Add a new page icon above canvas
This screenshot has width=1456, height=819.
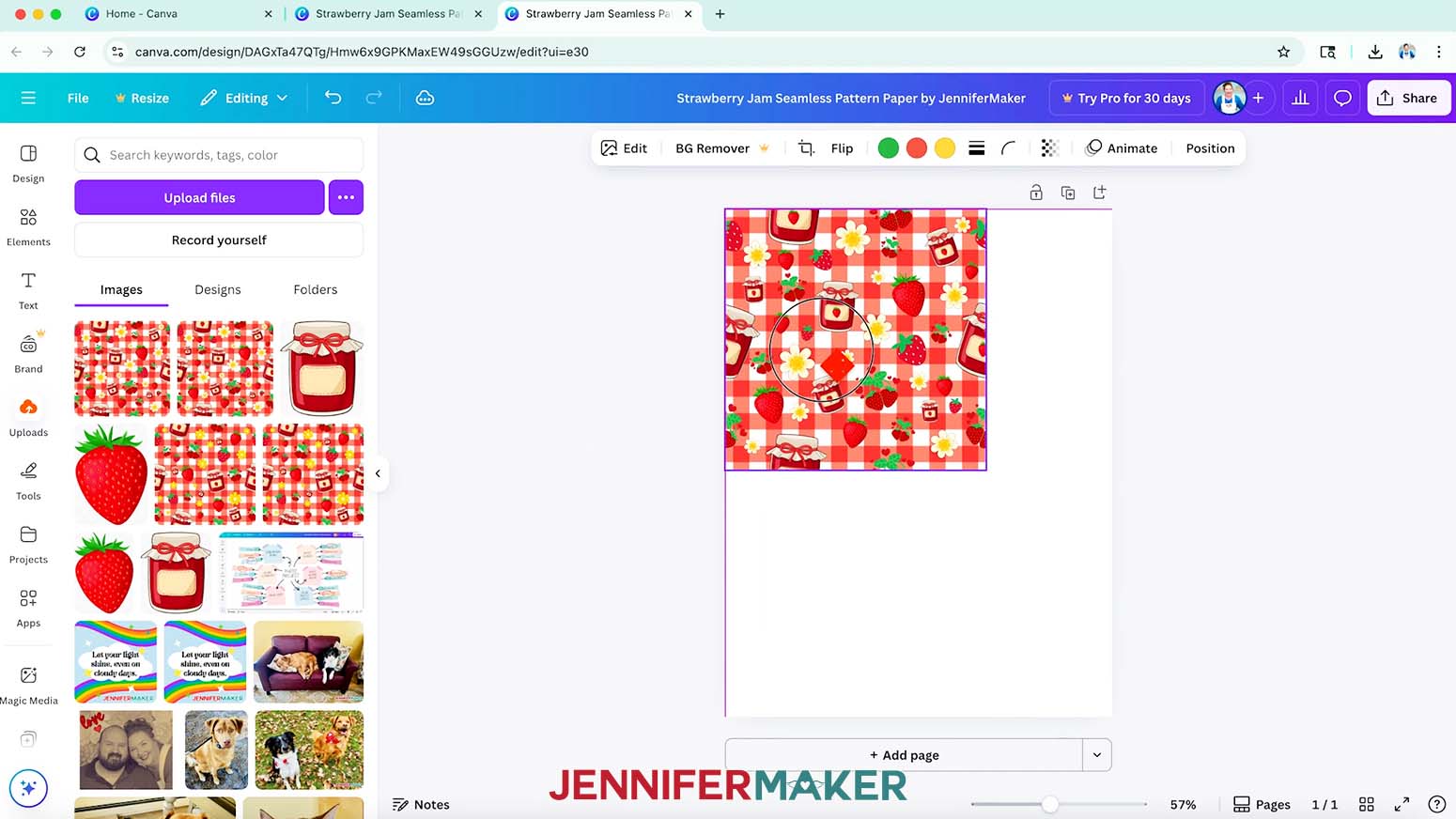pos(1099,193)
